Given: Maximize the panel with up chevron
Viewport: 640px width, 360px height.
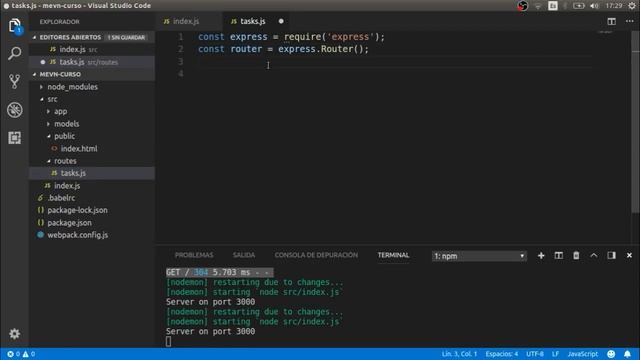Looking at the screenshot, I should [594, 256].
